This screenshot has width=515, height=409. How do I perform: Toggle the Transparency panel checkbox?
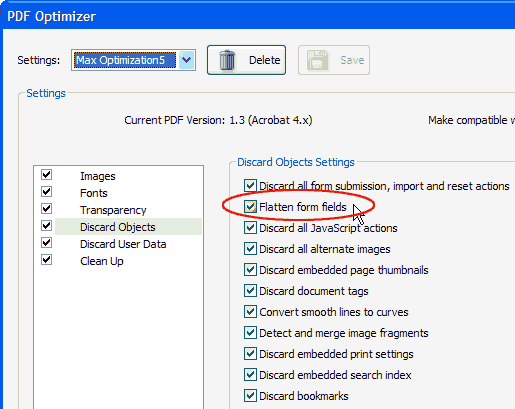click(47, 209)
